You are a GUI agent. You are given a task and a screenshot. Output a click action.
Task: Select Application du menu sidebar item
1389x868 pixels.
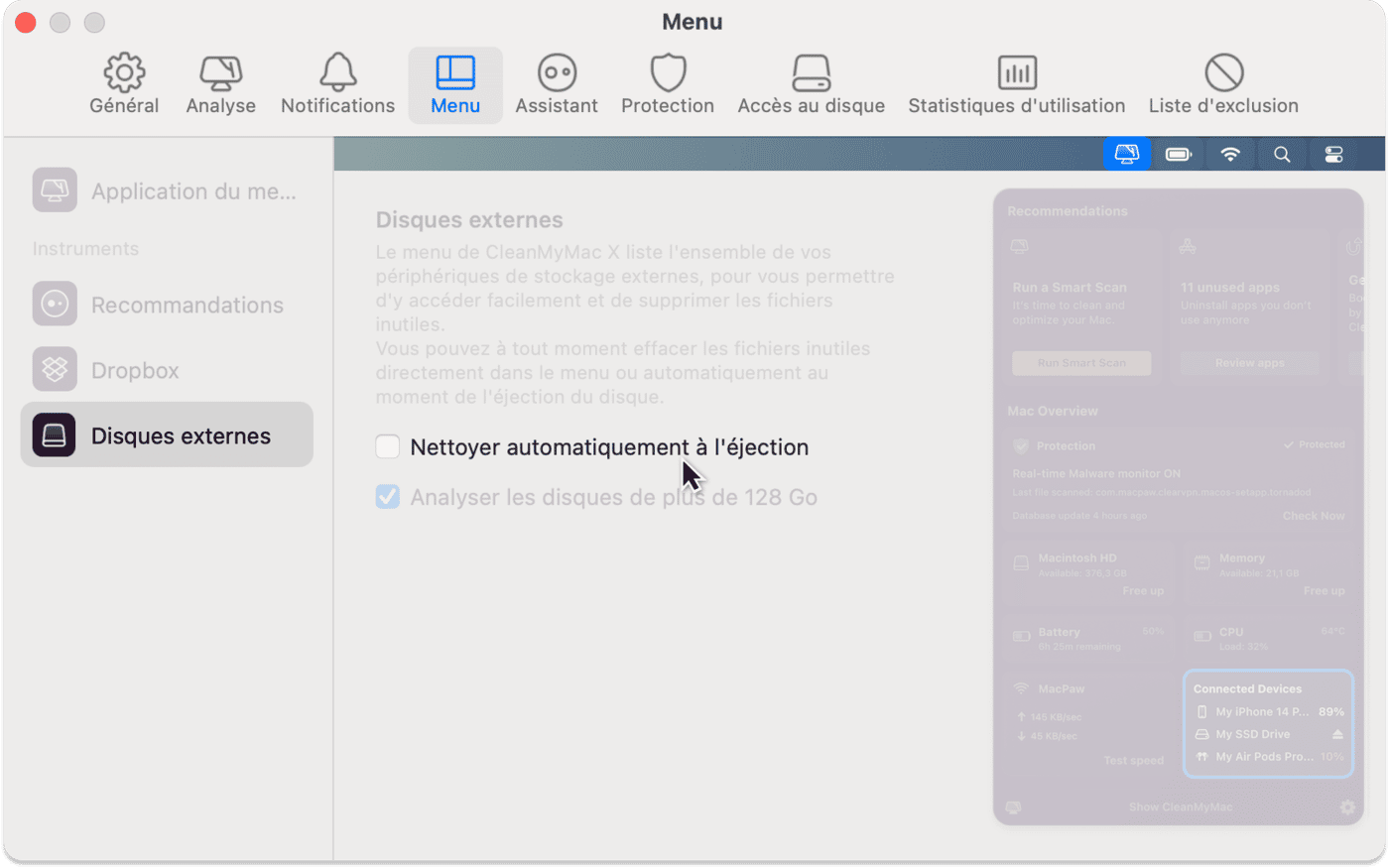pyautogui.click(x=167, y=190)
